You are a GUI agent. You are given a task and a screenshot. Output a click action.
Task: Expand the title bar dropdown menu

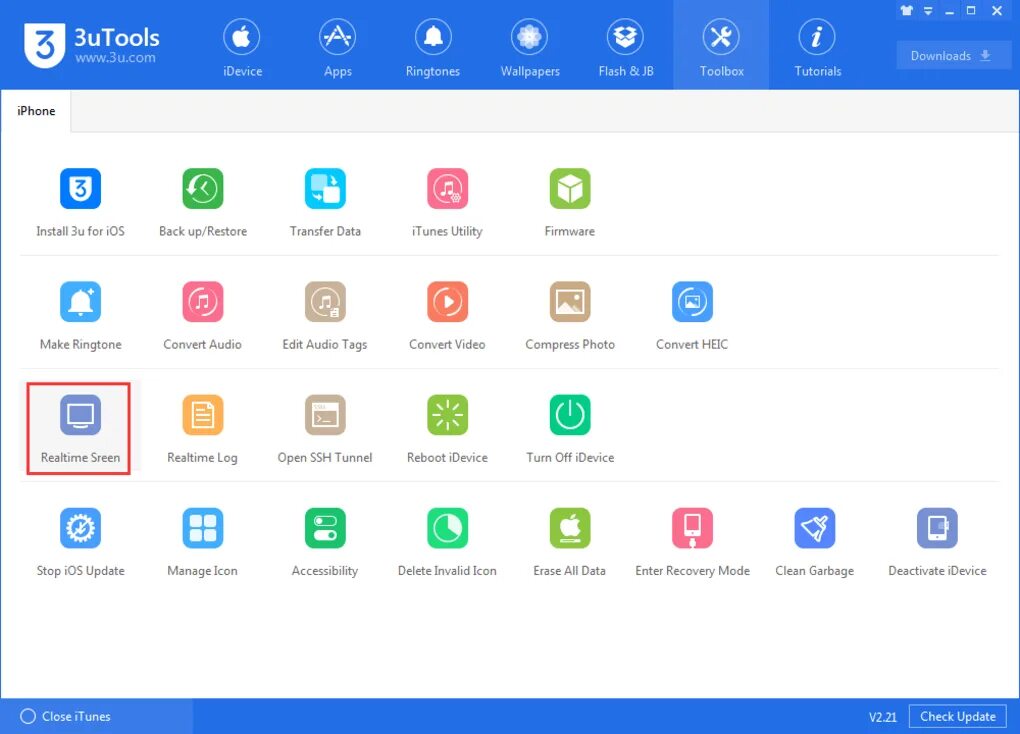point(928,10)
